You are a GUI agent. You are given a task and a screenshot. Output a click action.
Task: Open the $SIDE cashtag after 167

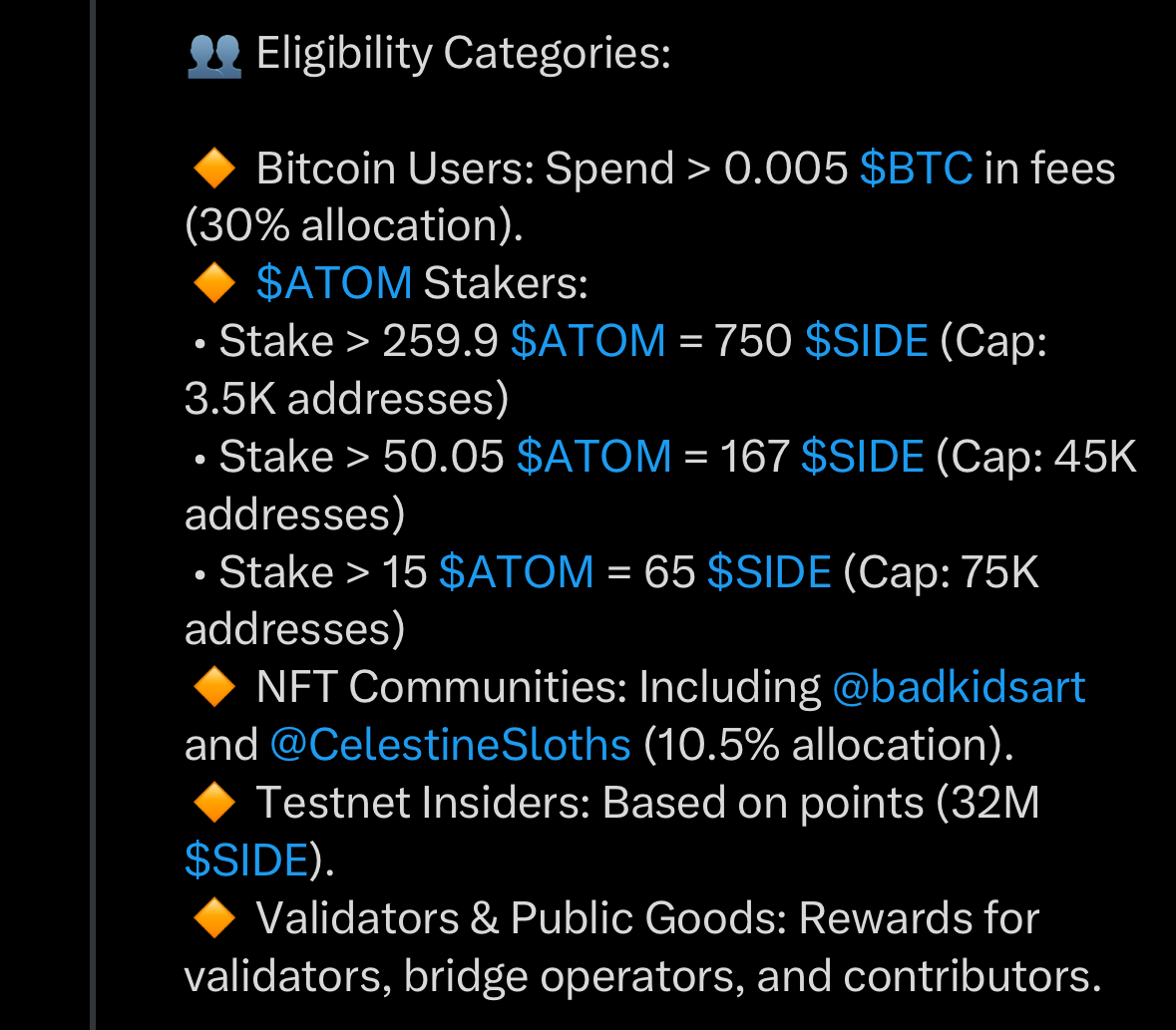pyautogui.click(x=862, y=458)
